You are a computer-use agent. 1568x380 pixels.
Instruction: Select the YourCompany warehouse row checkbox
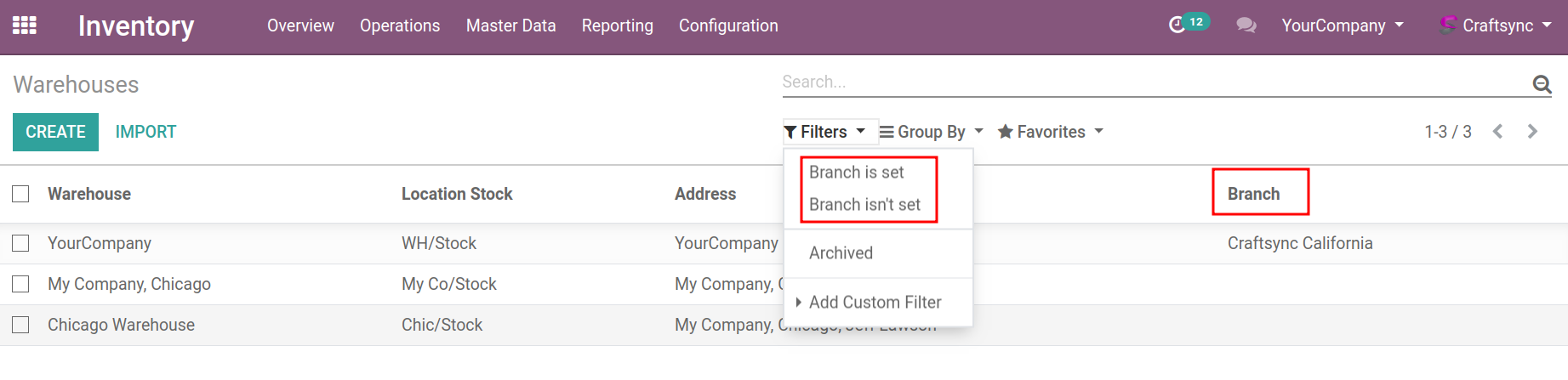[x=21, y=243]
